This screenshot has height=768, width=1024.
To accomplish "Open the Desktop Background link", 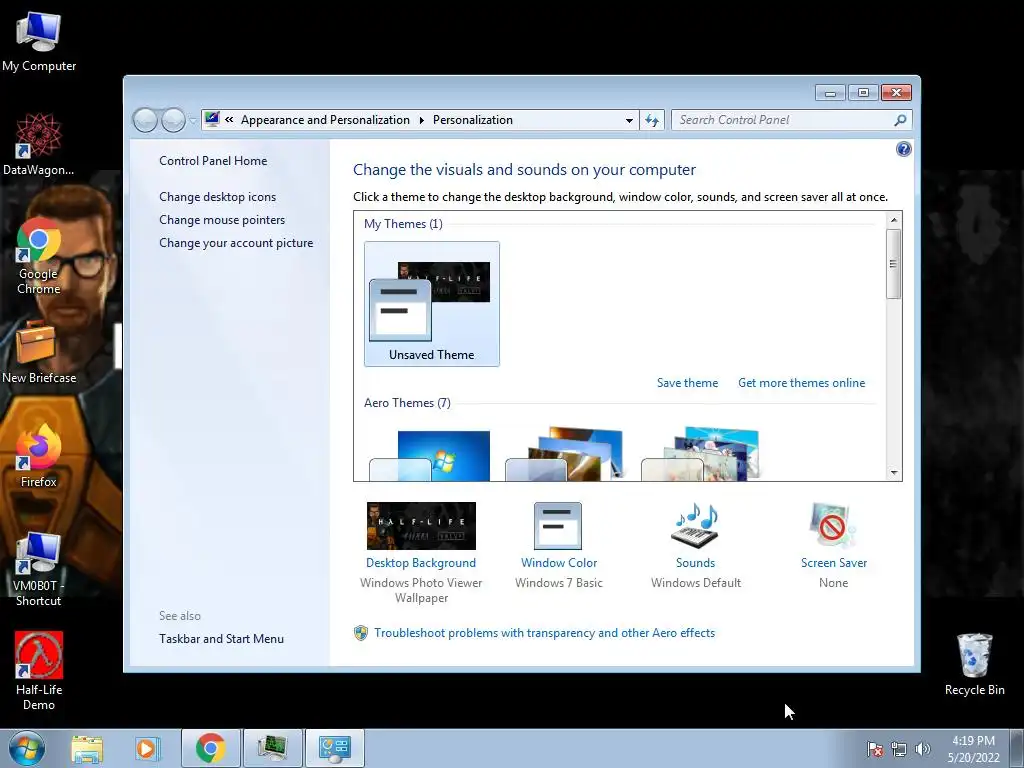I will tap(421, 563).
